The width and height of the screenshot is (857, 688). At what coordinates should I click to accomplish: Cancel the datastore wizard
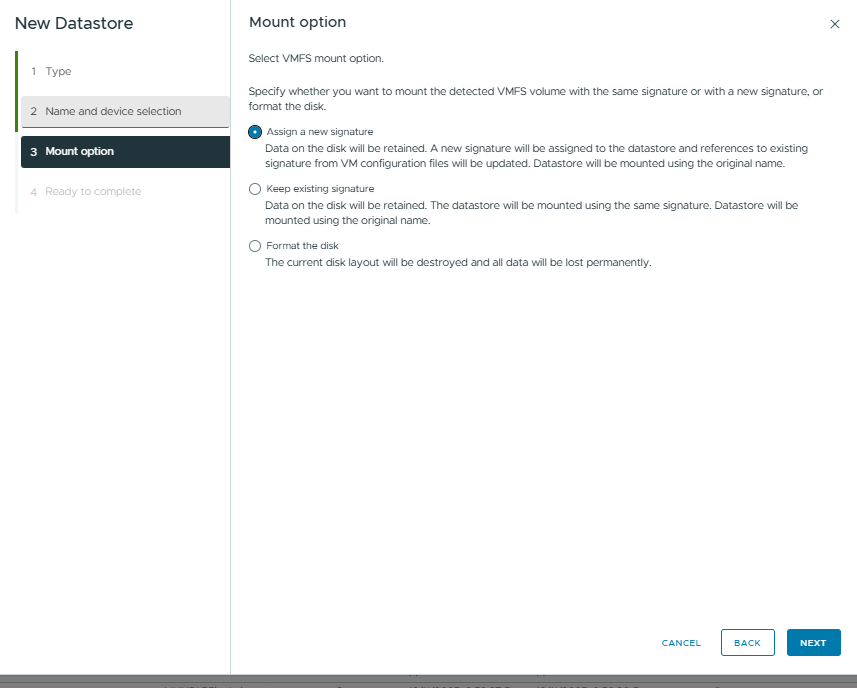click(681, 643)
